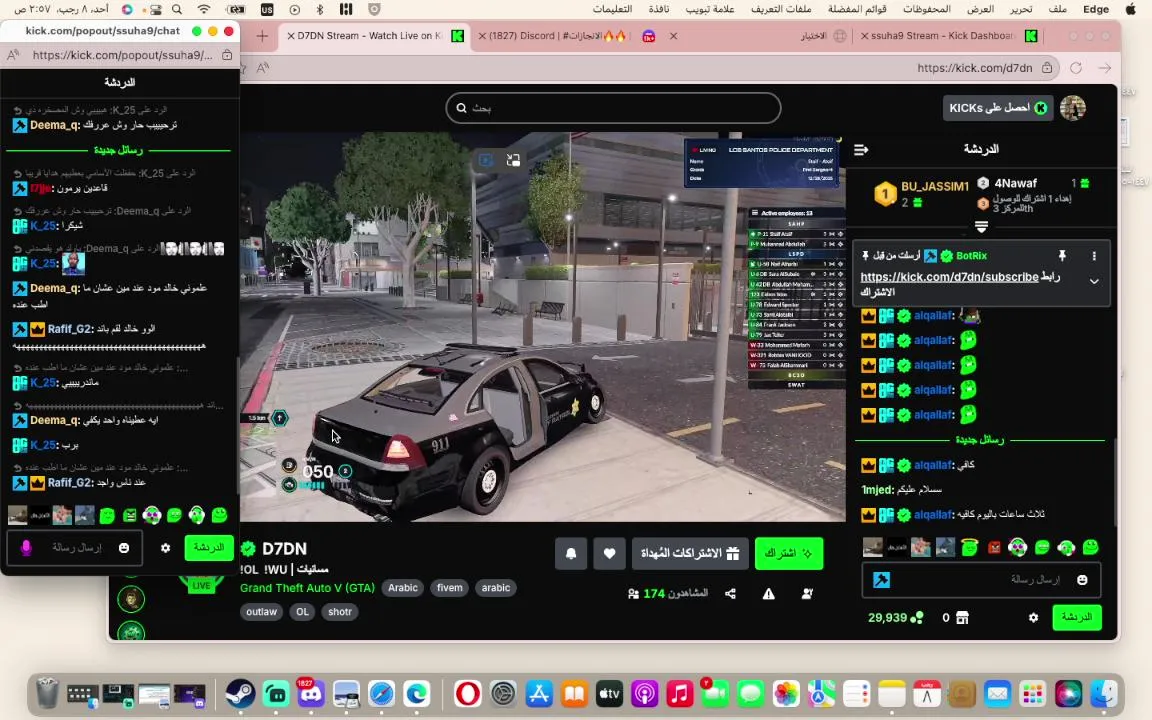
Task: Expand the gifters leaderboard chevron under BU_JASSIM1
Action: tap(981, 226)
